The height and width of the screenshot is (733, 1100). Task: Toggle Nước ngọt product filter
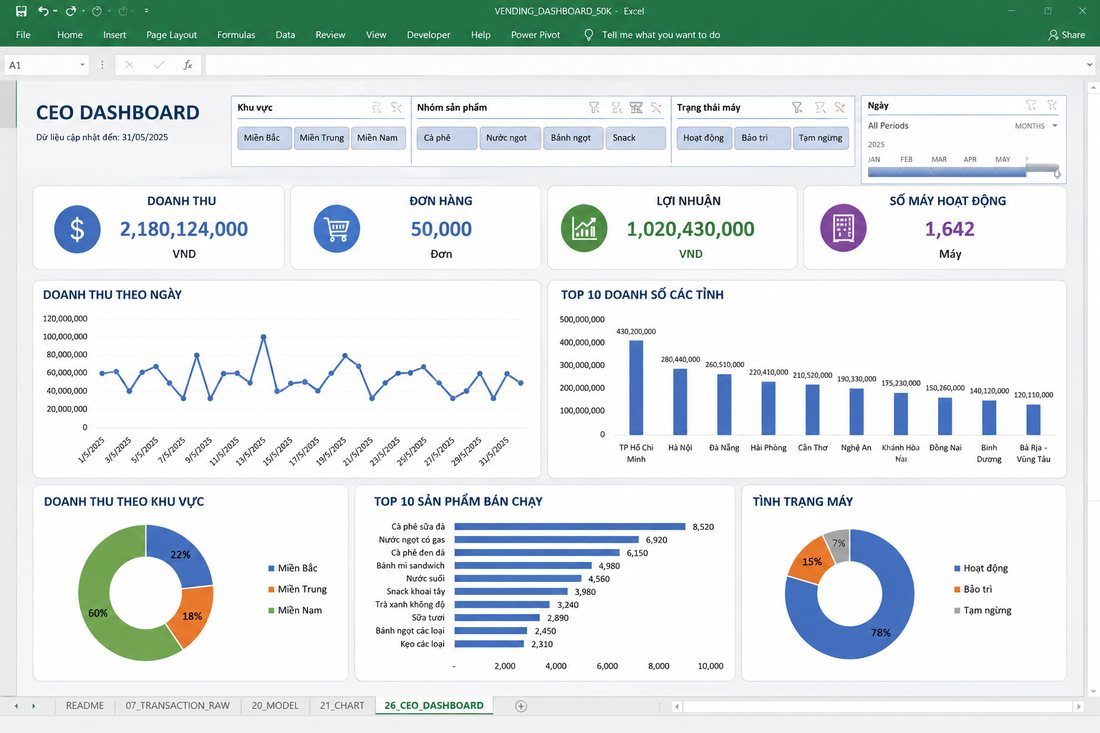[x=510, y=138]
